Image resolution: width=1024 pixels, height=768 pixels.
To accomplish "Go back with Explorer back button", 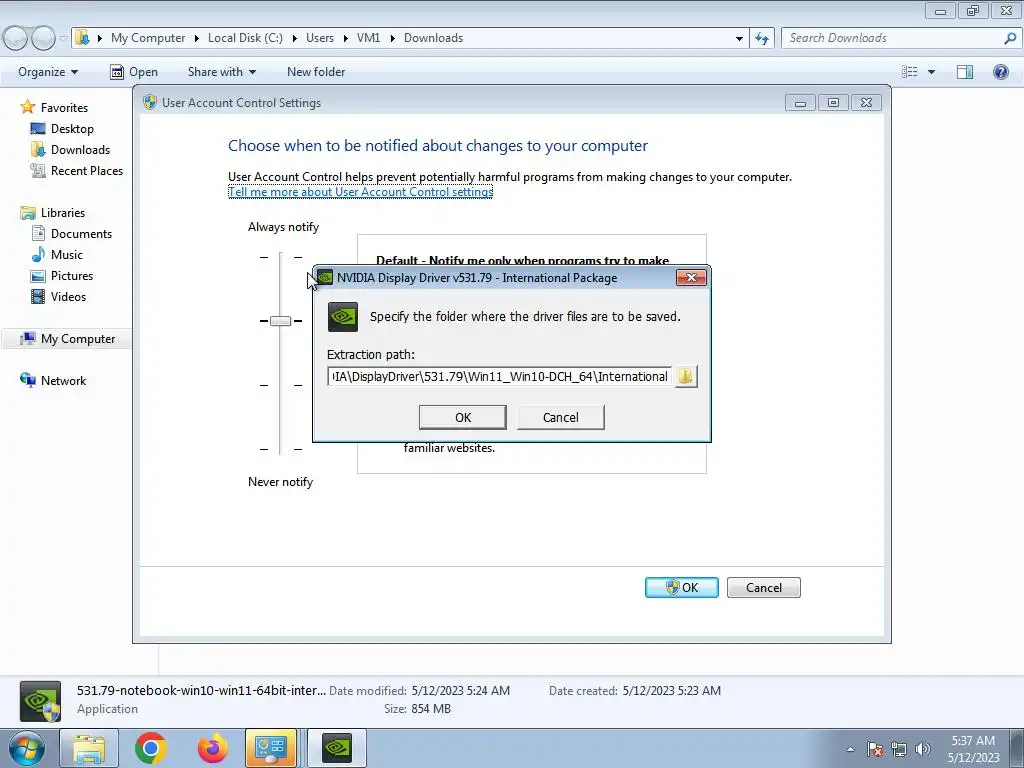I will pos(15,38).
